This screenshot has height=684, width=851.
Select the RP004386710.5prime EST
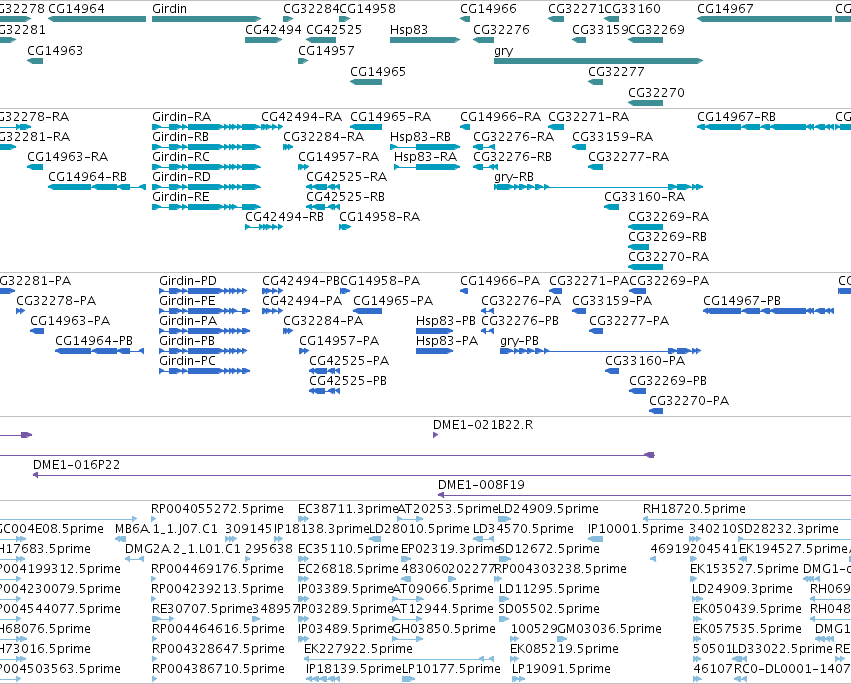tap(154, 679)
